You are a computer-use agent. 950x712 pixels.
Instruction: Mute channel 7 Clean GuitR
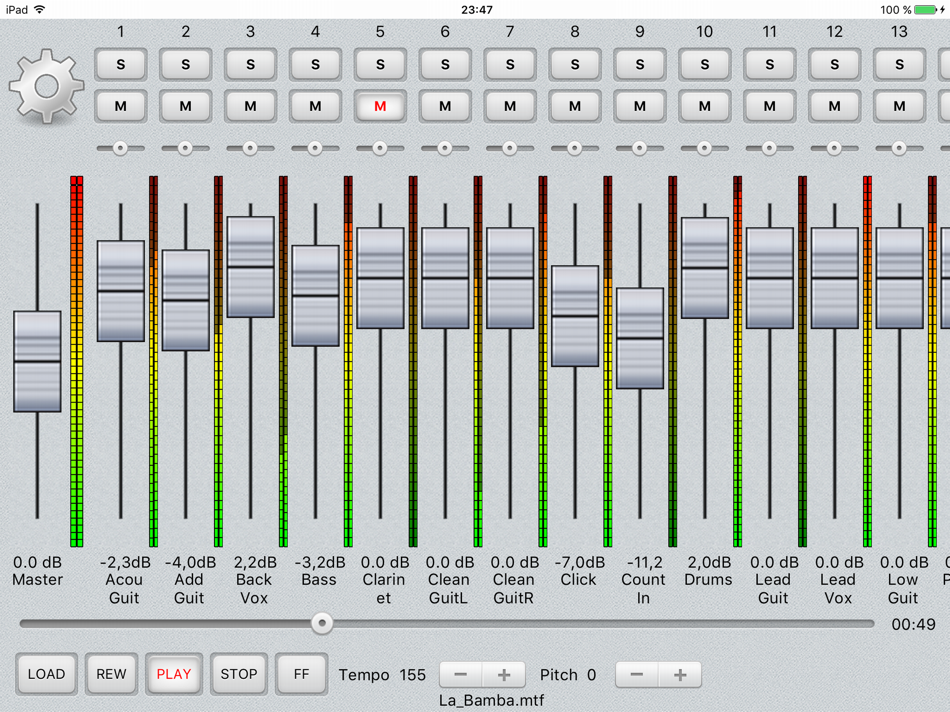tap(510, 106)
